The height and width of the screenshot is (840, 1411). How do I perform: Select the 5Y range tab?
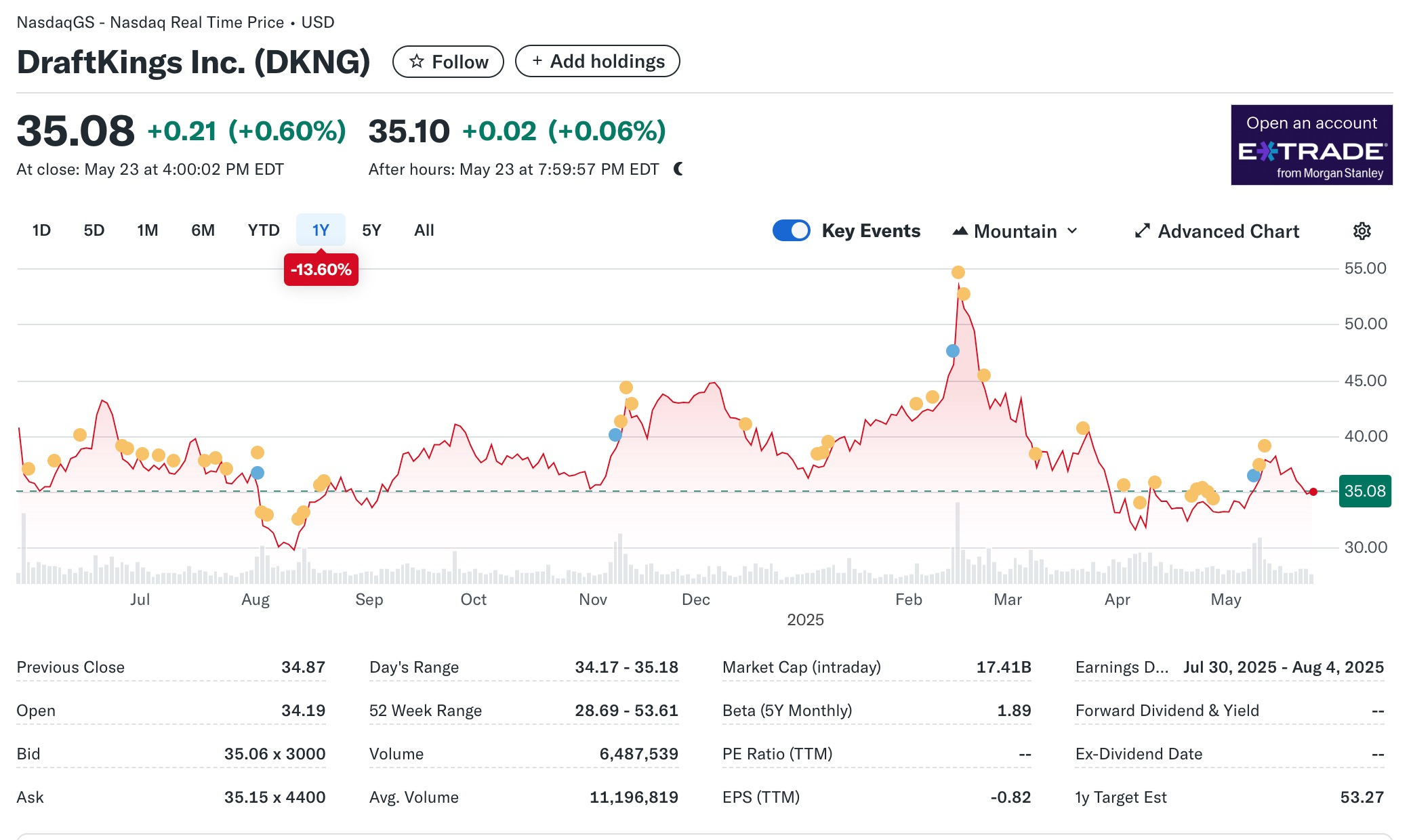[x=371, y=230]
